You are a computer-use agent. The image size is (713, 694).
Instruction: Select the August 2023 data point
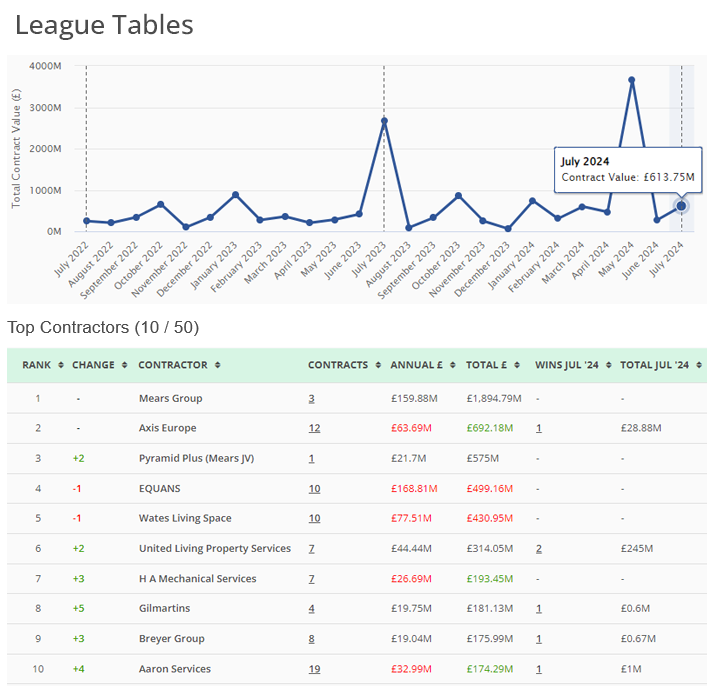click(x=409, y=227)
